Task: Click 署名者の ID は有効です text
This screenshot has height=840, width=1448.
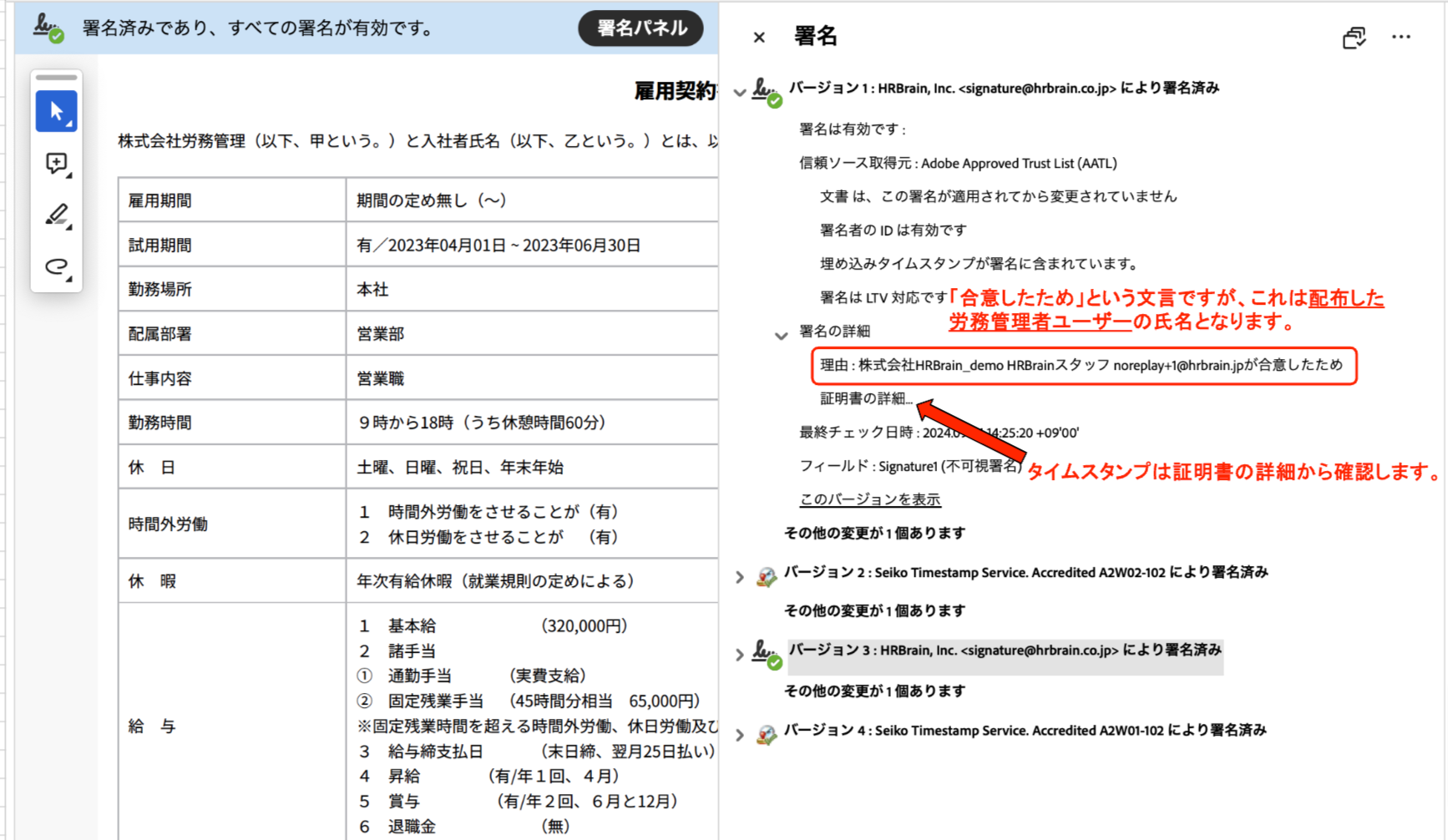Action: (894, 230)
